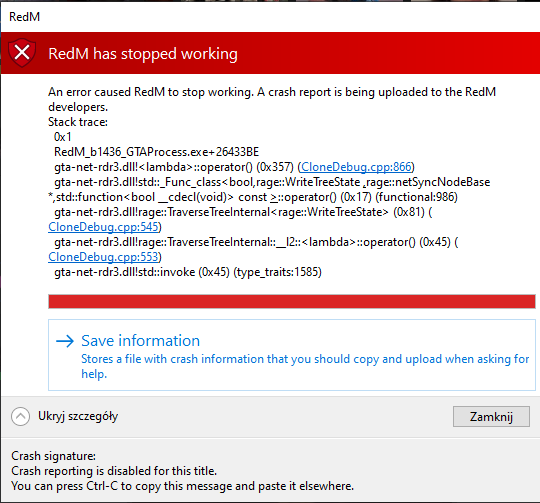This screenshot has height=503, width=540.
Task: Click the 'press Ctrl-C to copy' hint text
Action: [x=183, y=486]
